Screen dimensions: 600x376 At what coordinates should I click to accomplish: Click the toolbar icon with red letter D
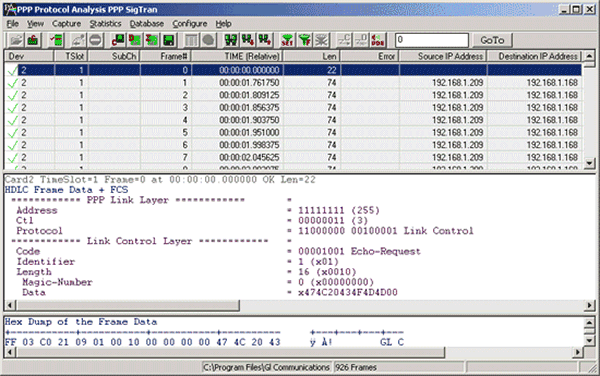click(x=135, y=40)
